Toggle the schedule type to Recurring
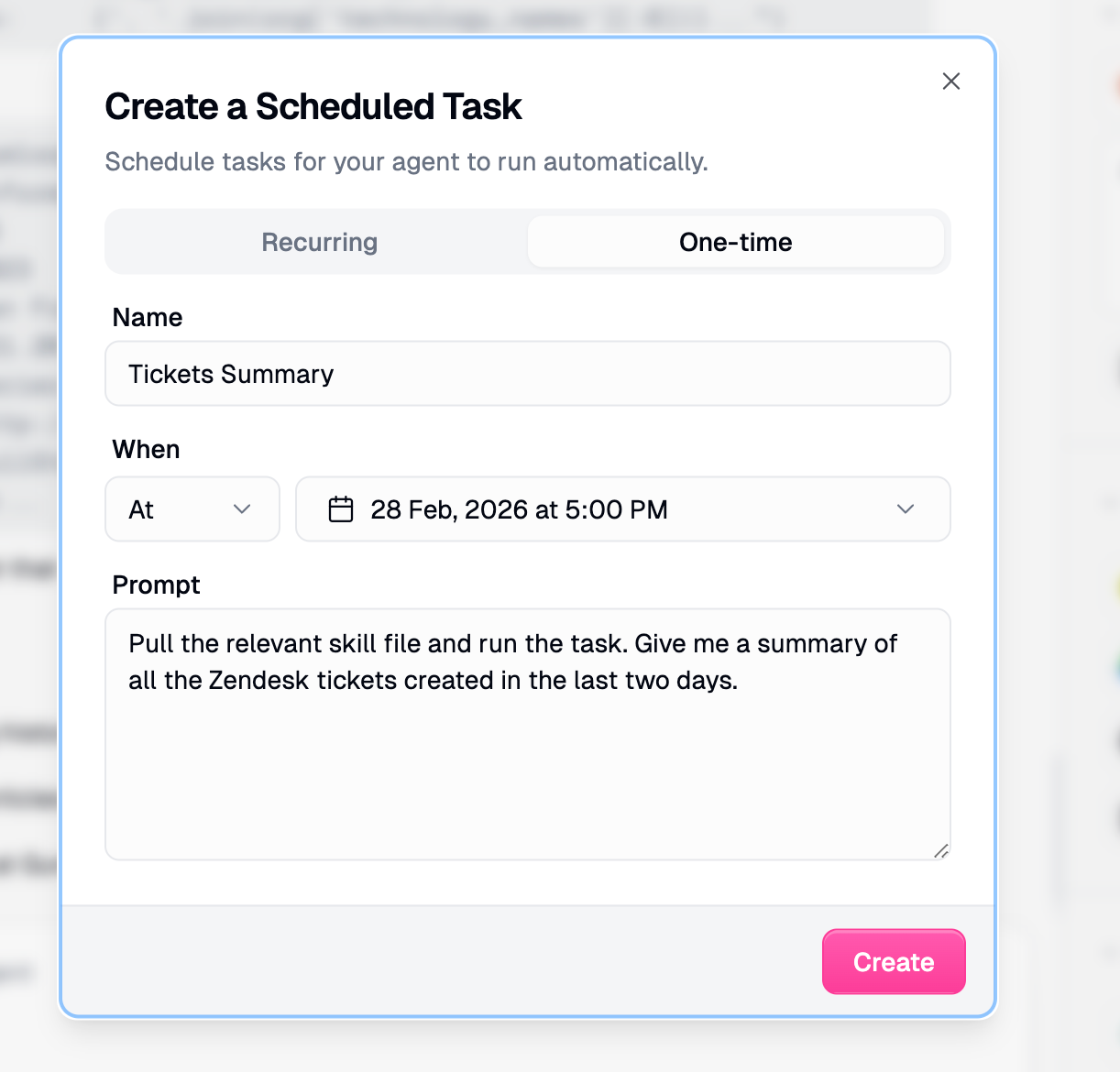Image resolution: width=1120 pixels, height=1072 pixels. click(319, 242)
